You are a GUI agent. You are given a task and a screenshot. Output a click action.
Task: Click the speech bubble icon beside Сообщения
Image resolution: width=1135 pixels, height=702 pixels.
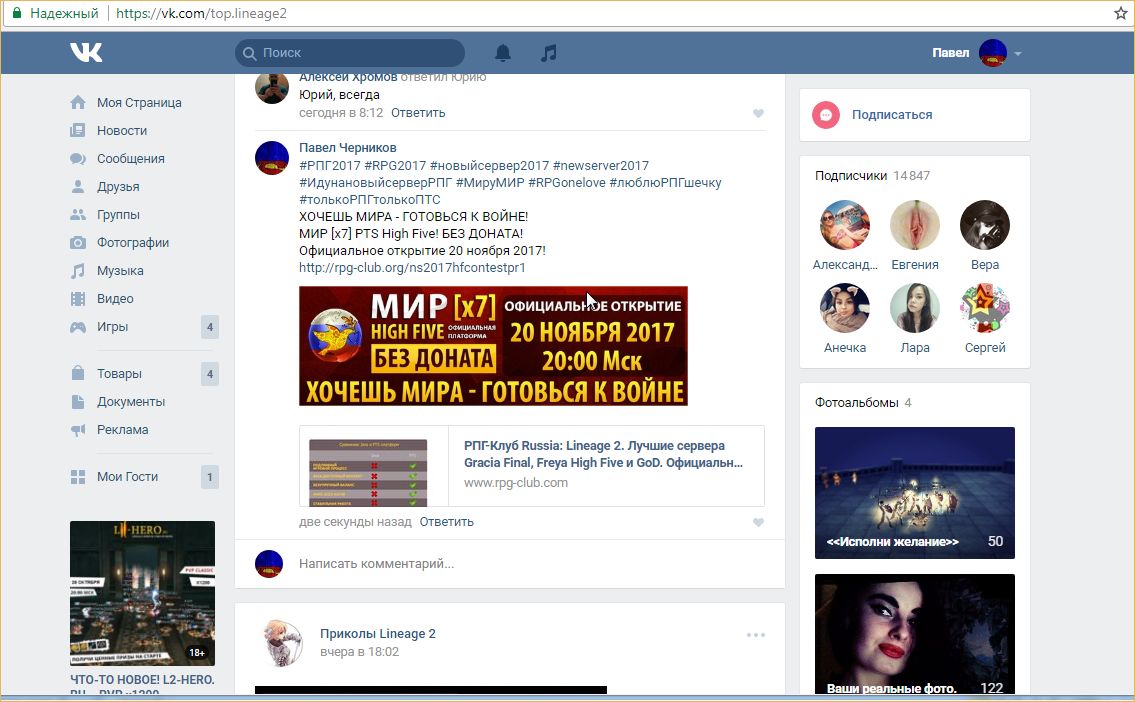pyautogui.click(x=77, y=158)
